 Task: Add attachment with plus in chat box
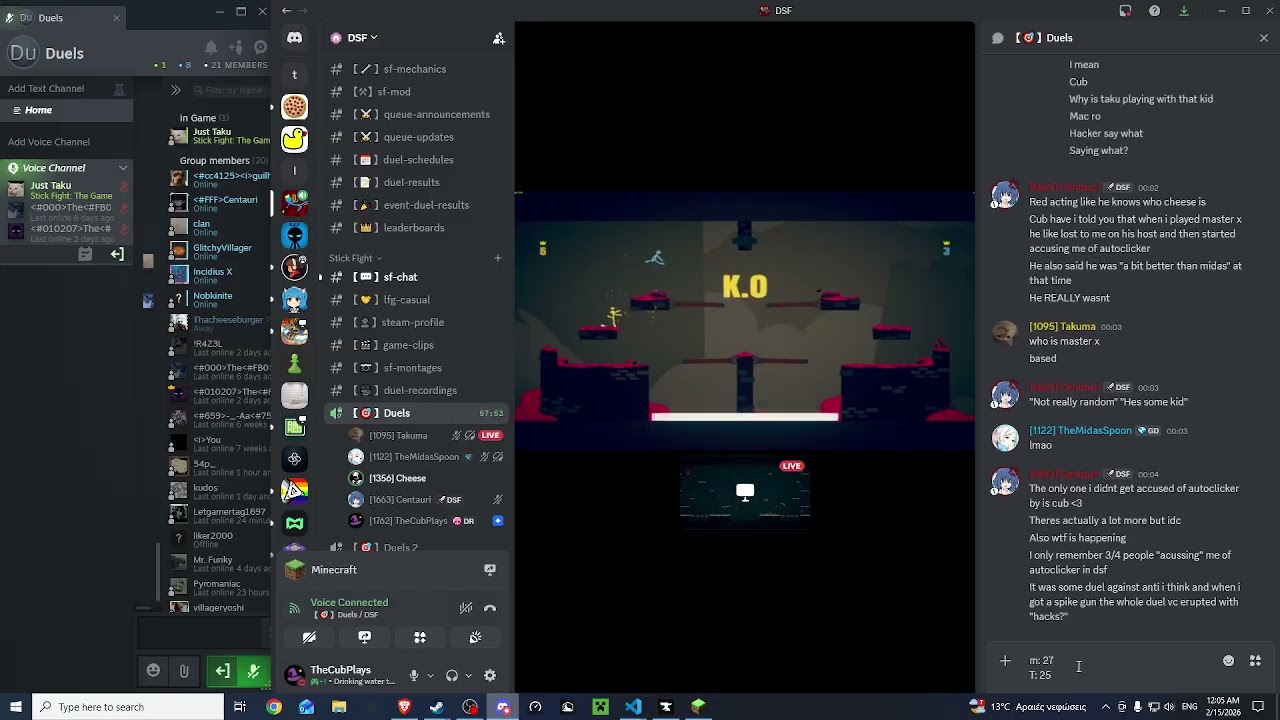click(x=1005, y=661)
